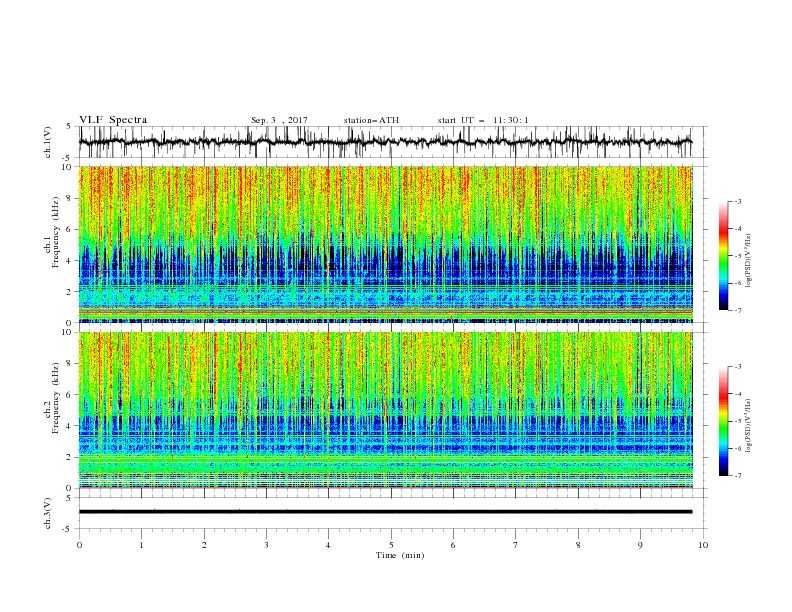The width and height of the screenshot is (792, 612).
Task: Click the ch.2 frequency tick '10'
Action: click(x=68, y=332)
